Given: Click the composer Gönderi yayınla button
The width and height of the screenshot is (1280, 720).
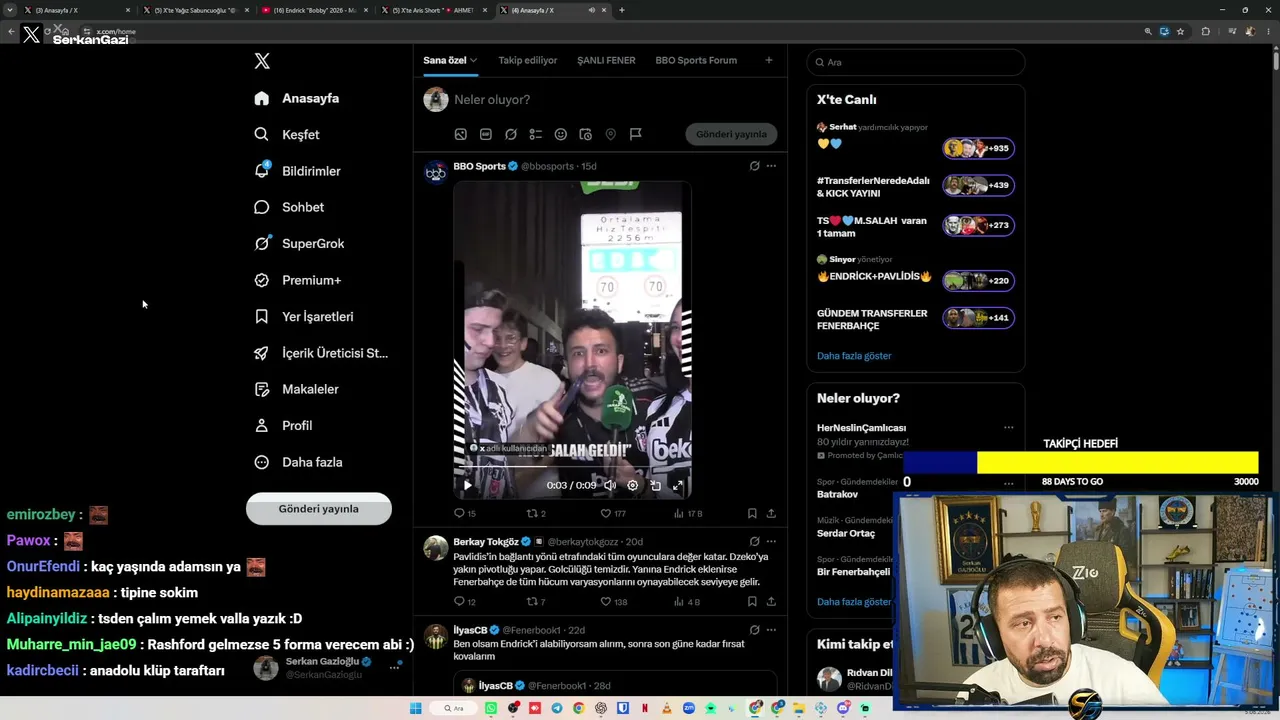Looking at the screenshot, I should 731,134.
